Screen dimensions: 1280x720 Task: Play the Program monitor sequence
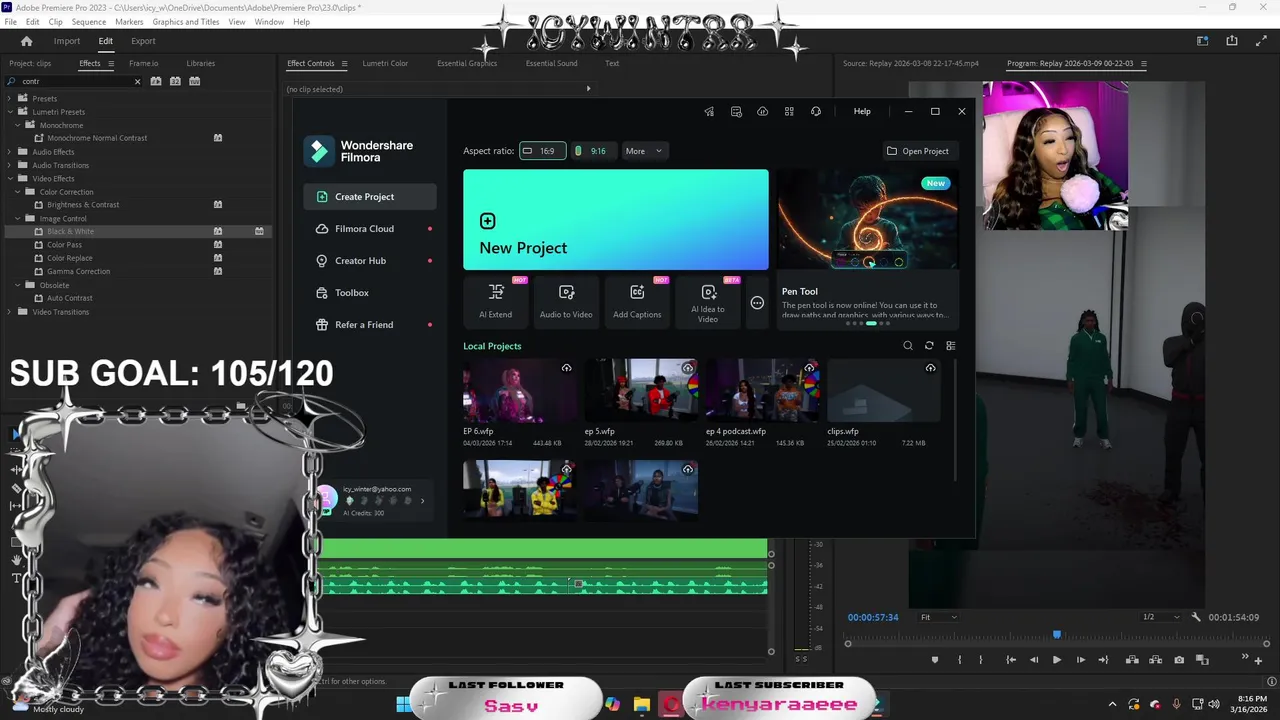click(1057, 660)
